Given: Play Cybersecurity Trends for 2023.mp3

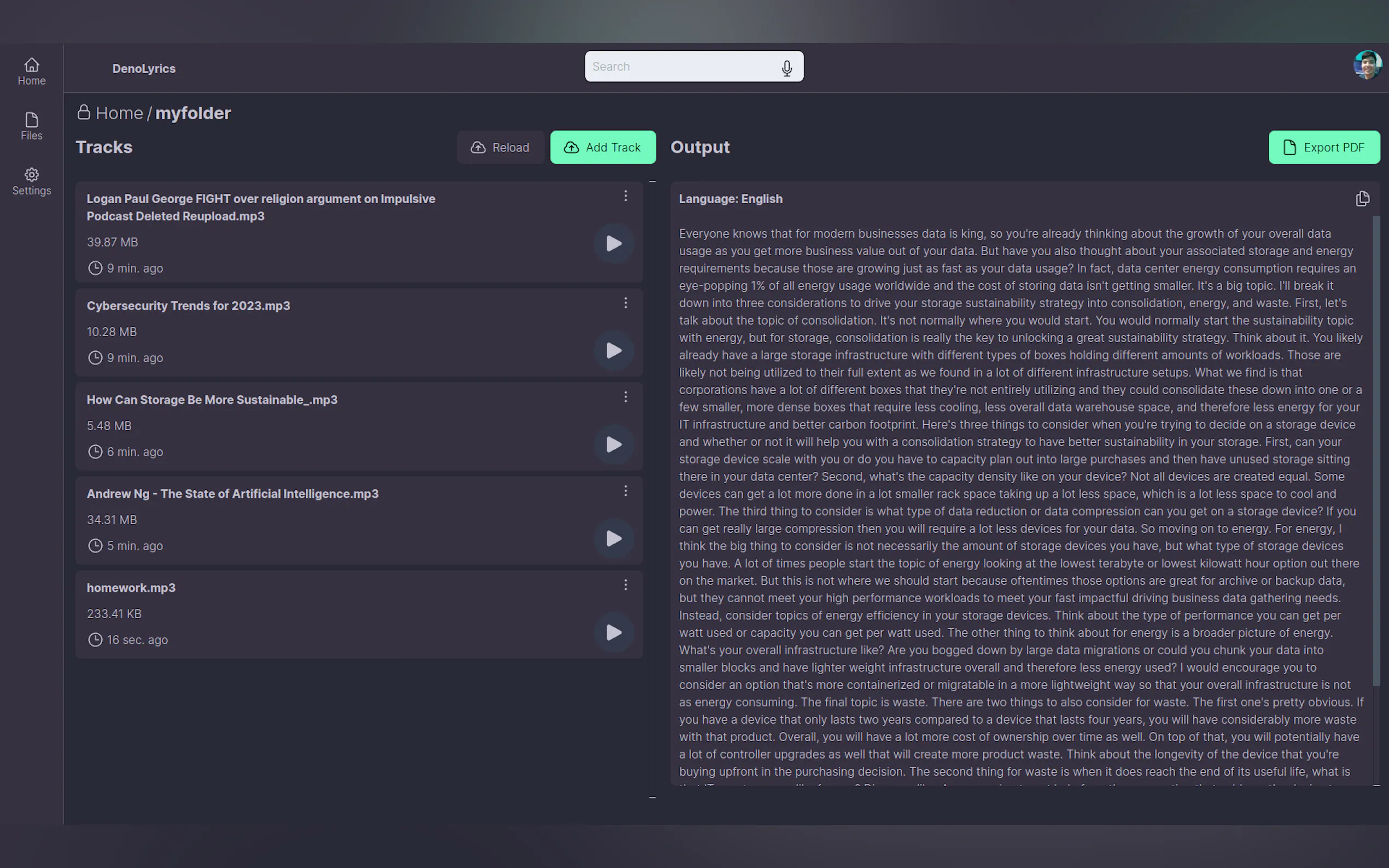Looking at the screenshot, I should tap(613, 351).
